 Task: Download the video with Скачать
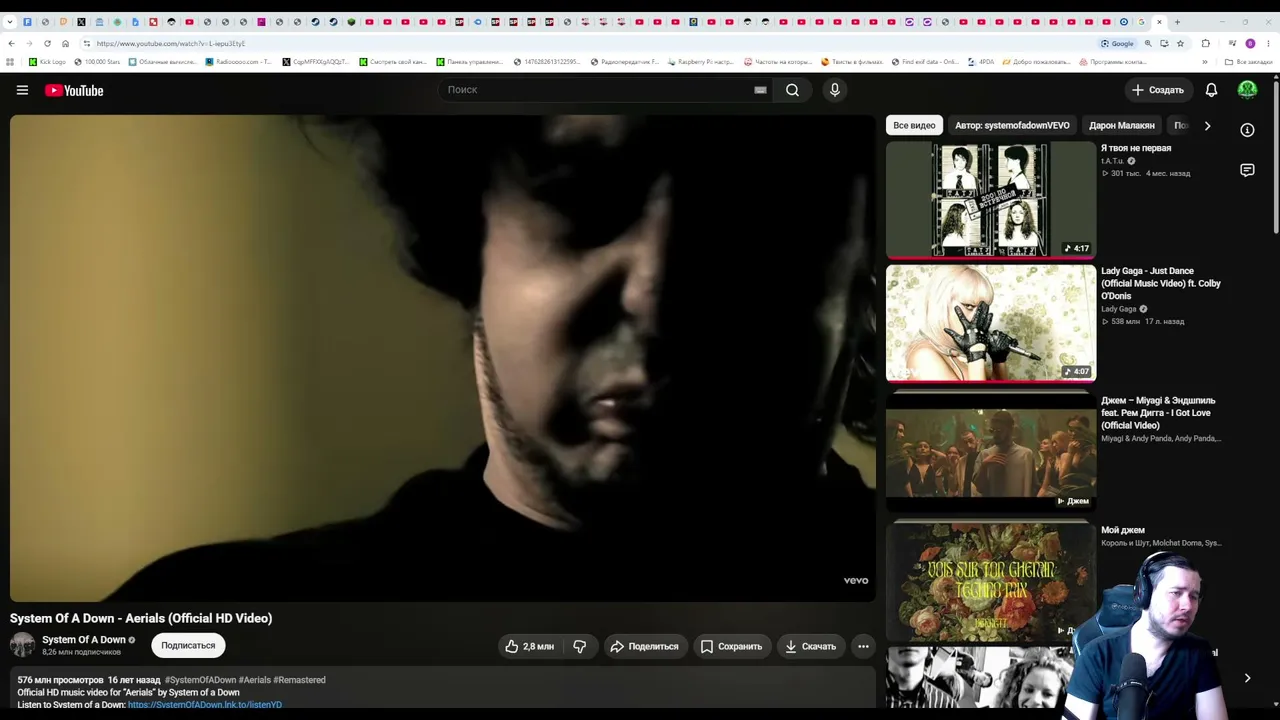click(810, 646)
